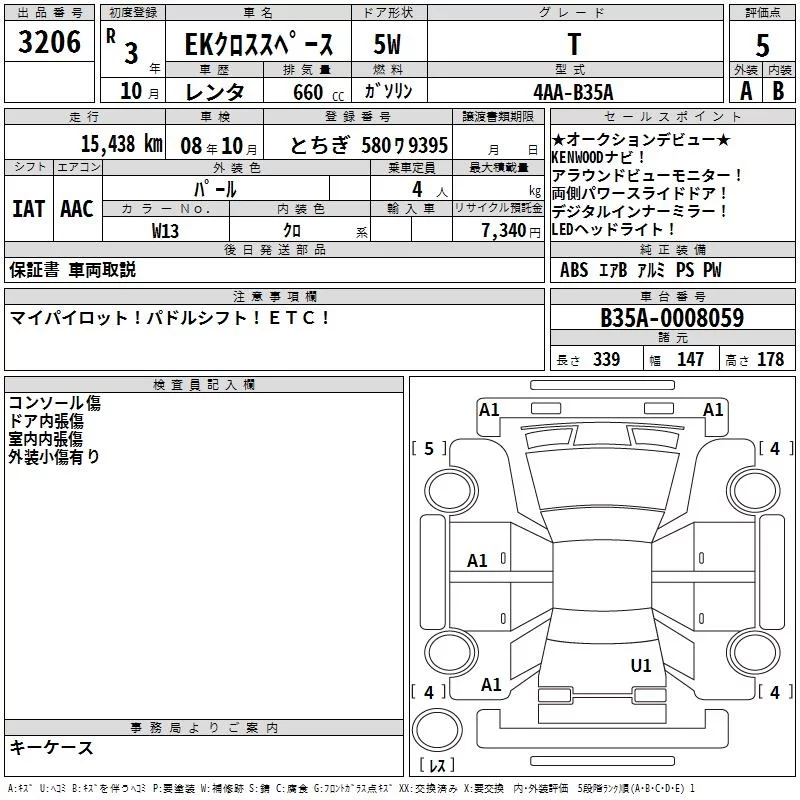Screen dimensions: 800x800
Task: Click the U1 dent mark on diagram
Action: tap(640, 665)
